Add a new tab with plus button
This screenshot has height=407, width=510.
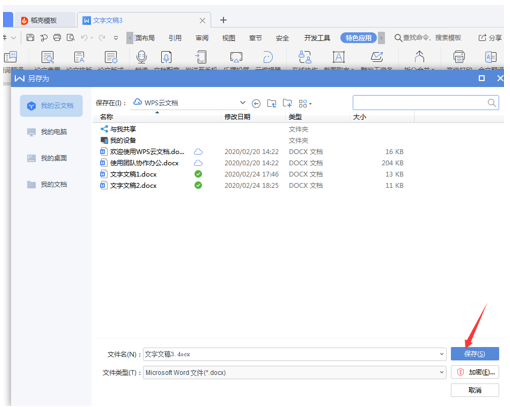(x=223, y=20)
